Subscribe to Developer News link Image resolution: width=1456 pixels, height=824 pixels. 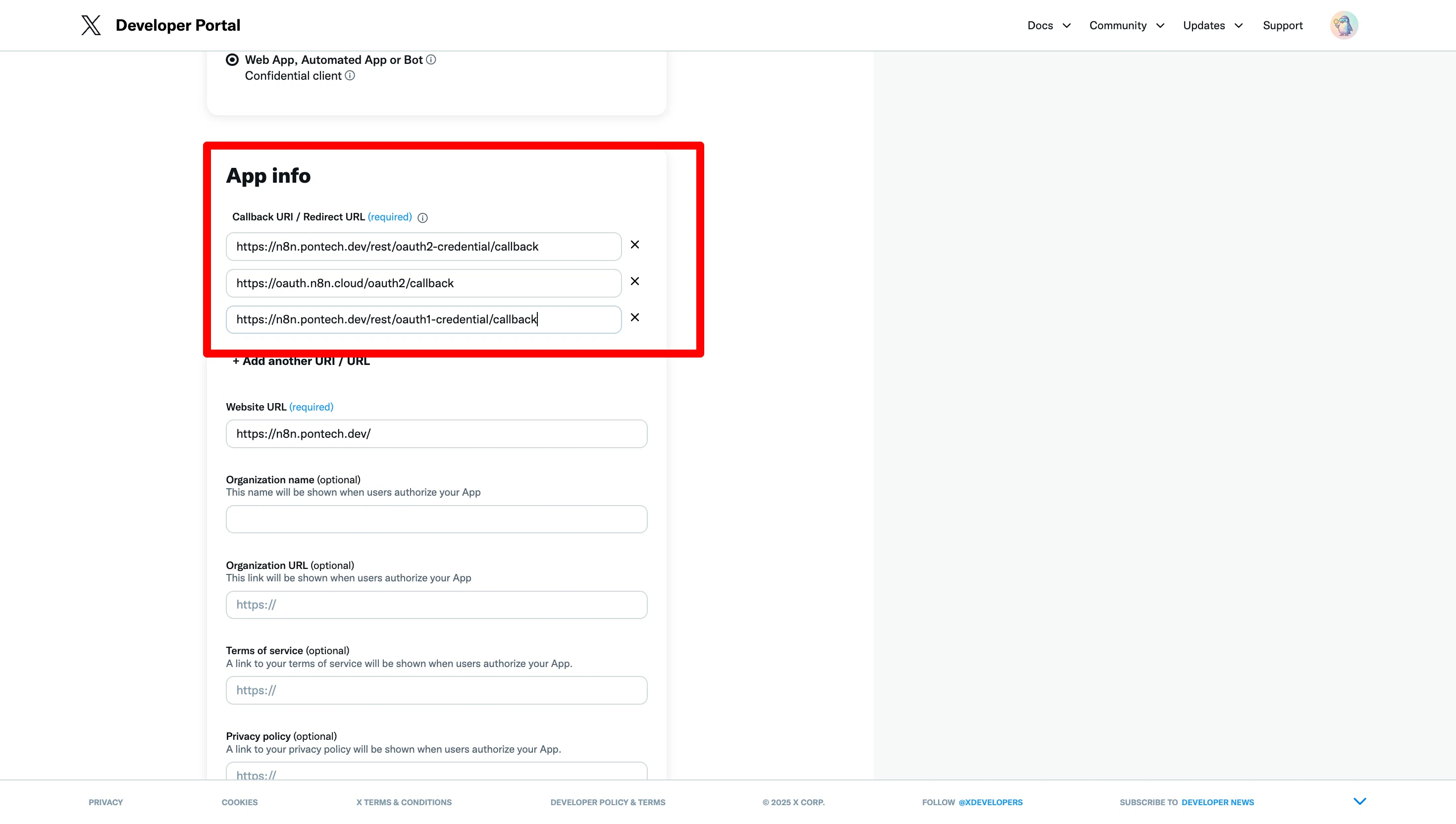(x=1218, y=803)
